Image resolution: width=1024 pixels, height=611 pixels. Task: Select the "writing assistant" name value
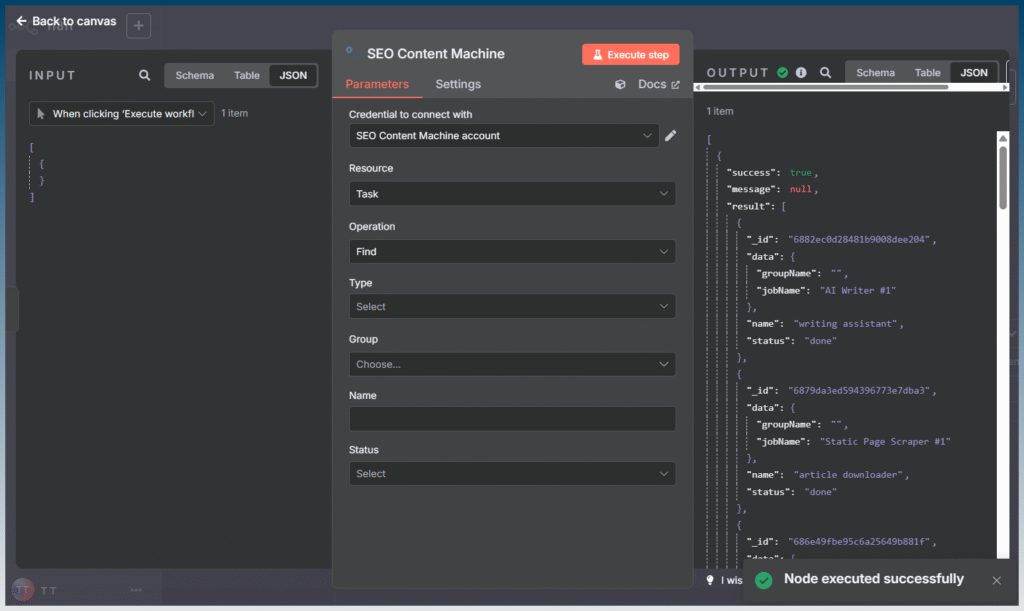[x=846, y=324]
